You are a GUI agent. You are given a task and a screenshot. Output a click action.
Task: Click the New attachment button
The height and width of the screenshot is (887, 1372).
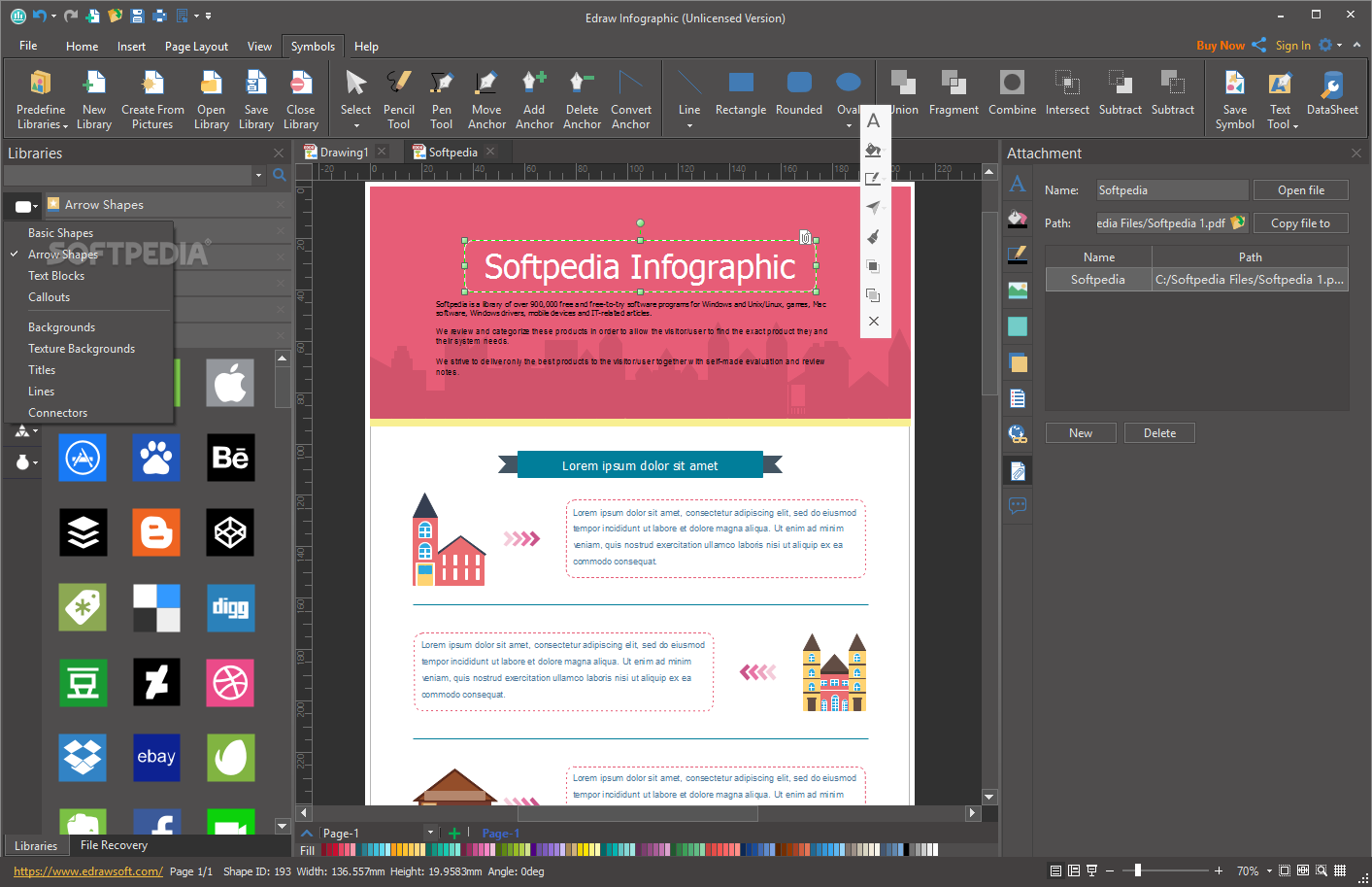pyautogui.click(x=1081, y=433)
